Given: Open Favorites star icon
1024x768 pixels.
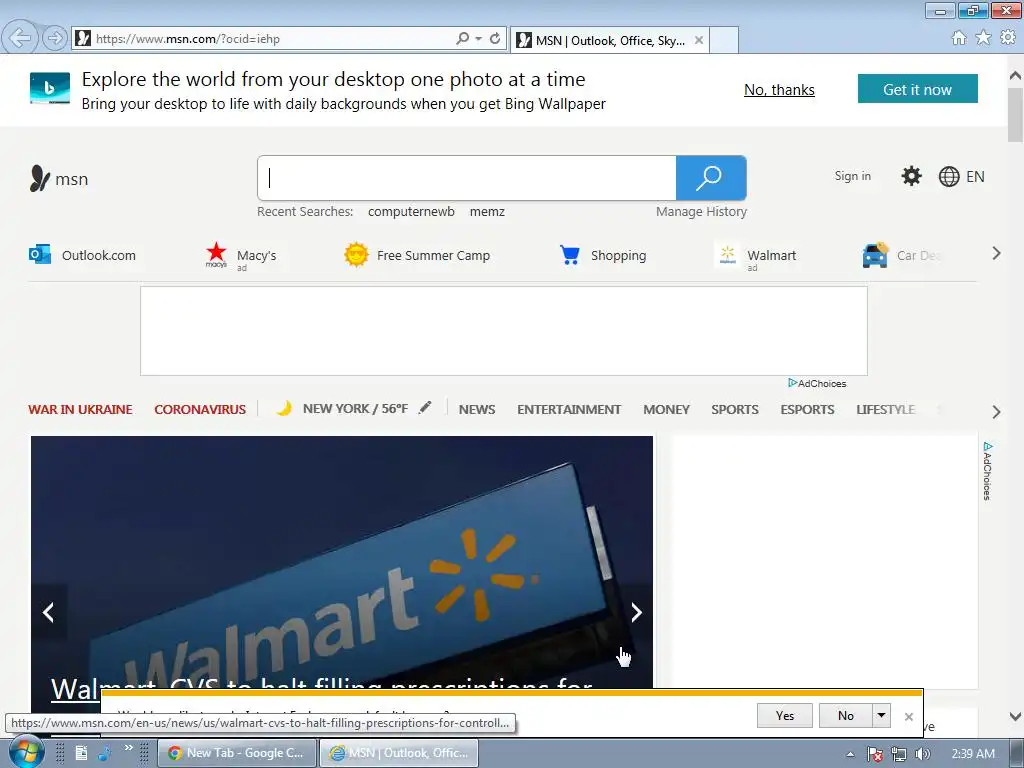Looking at the screenshot, I should [x=983, y=38].
